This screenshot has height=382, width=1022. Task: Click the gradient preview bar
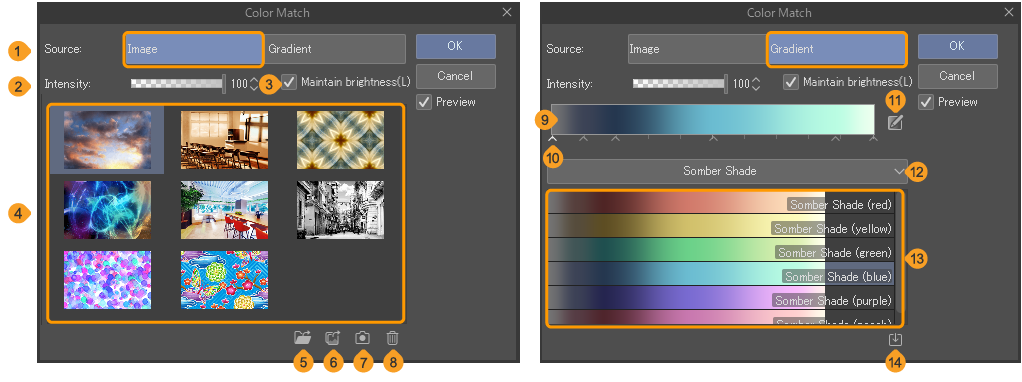[x=712, y=119]
